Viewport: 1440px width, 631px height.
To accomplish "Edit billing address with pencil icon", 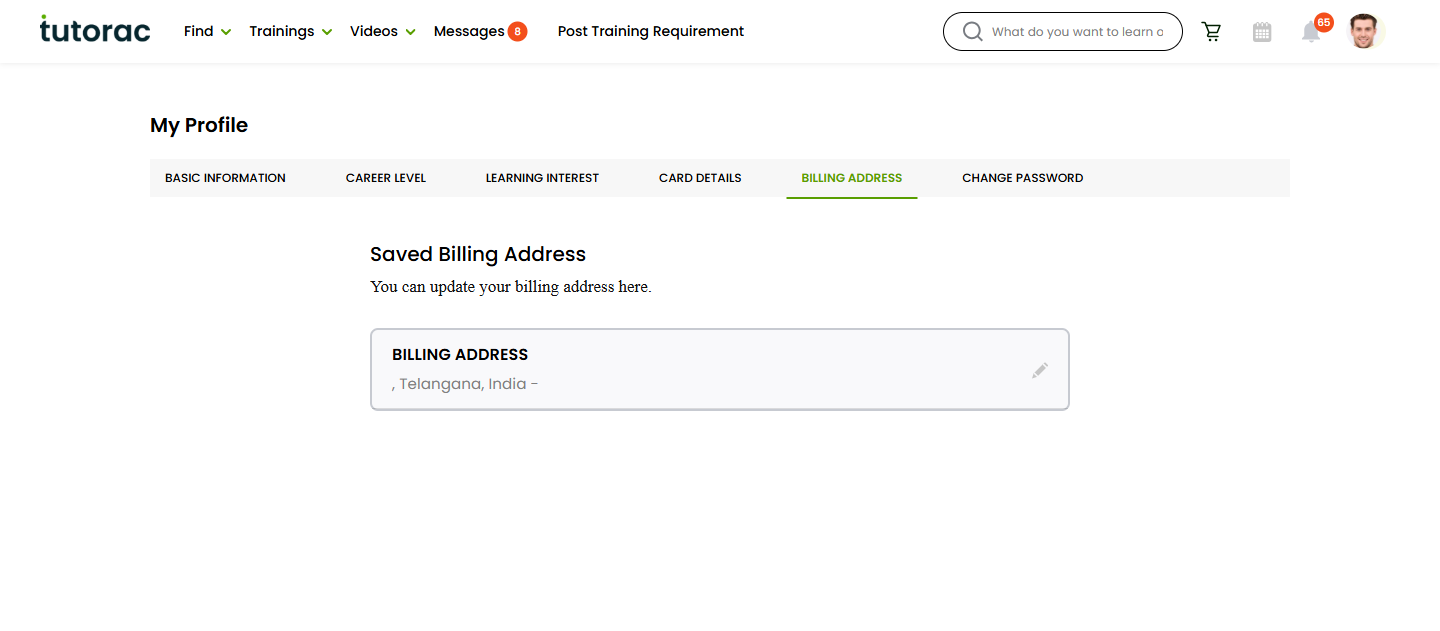I will pos(1040,370).
